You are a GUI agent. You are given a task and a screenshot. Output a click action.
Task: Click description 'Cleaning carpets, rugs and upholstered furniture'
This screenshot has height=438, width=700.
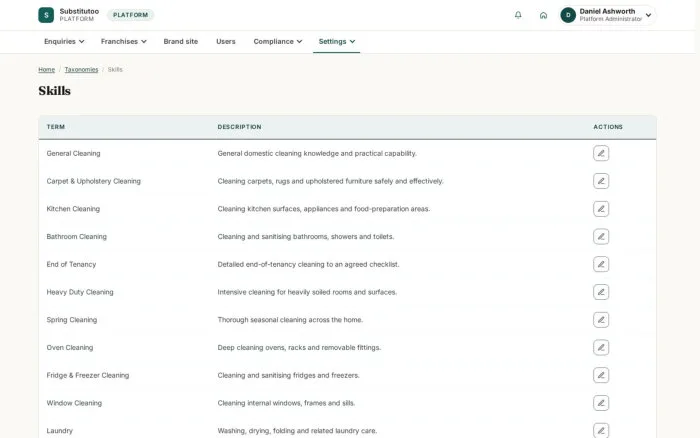pos(330,181)
